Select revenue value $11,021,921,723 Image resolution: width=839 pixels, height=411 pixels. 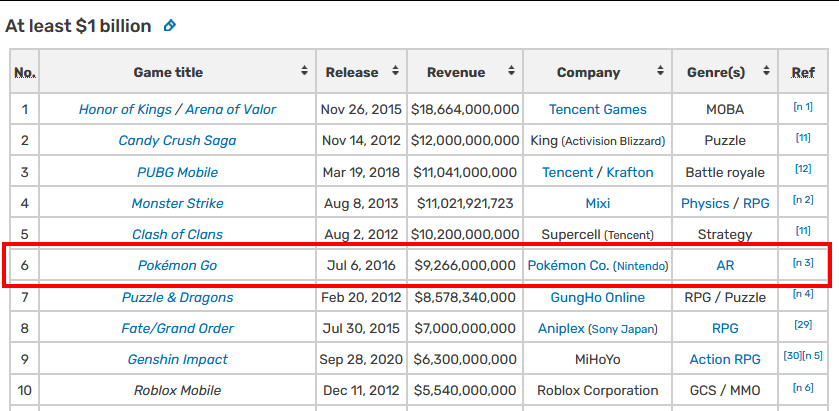point(465,203)
